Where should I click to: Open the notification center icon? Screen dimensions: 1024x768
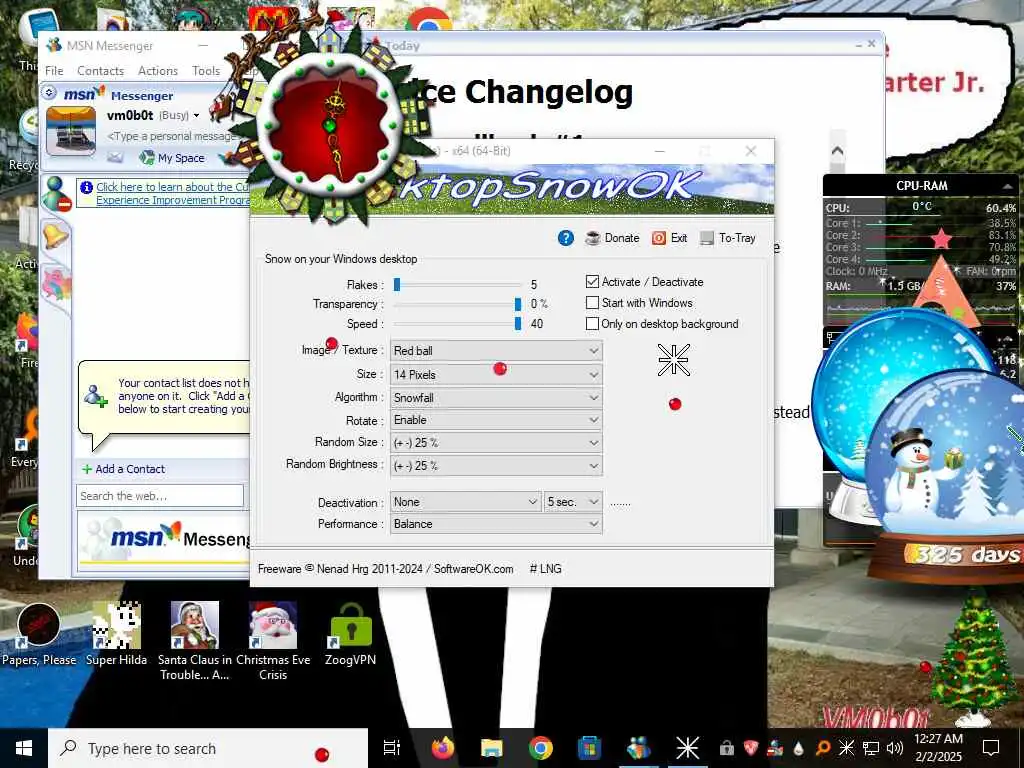[x=991, y=748]
